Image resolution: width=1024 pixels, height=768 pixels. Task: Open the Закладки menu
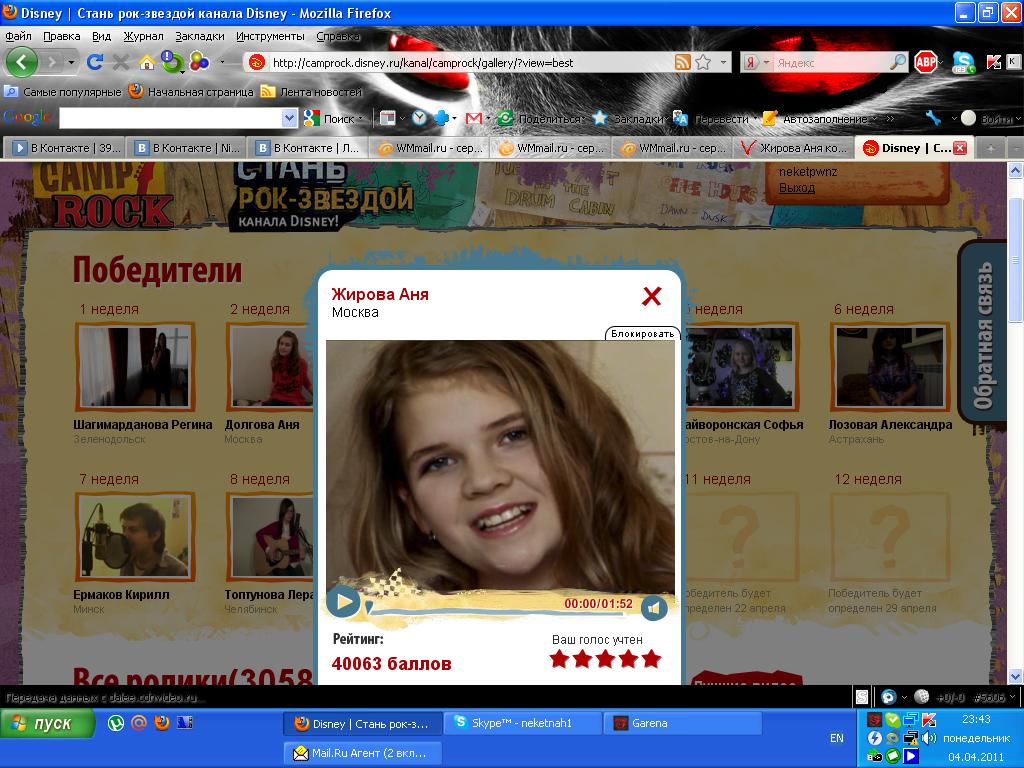click(199, 36)
